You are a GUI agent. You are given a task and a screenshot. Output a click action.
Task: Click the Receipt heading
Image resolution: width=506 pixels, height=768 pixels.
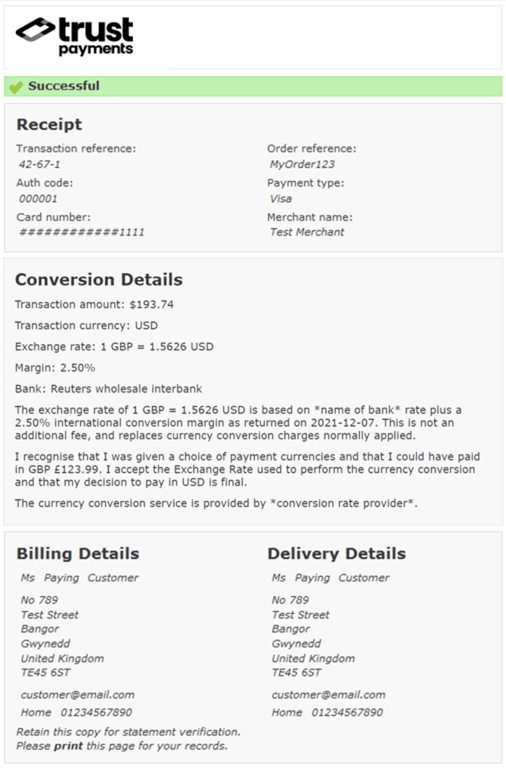tap(49, 124)
